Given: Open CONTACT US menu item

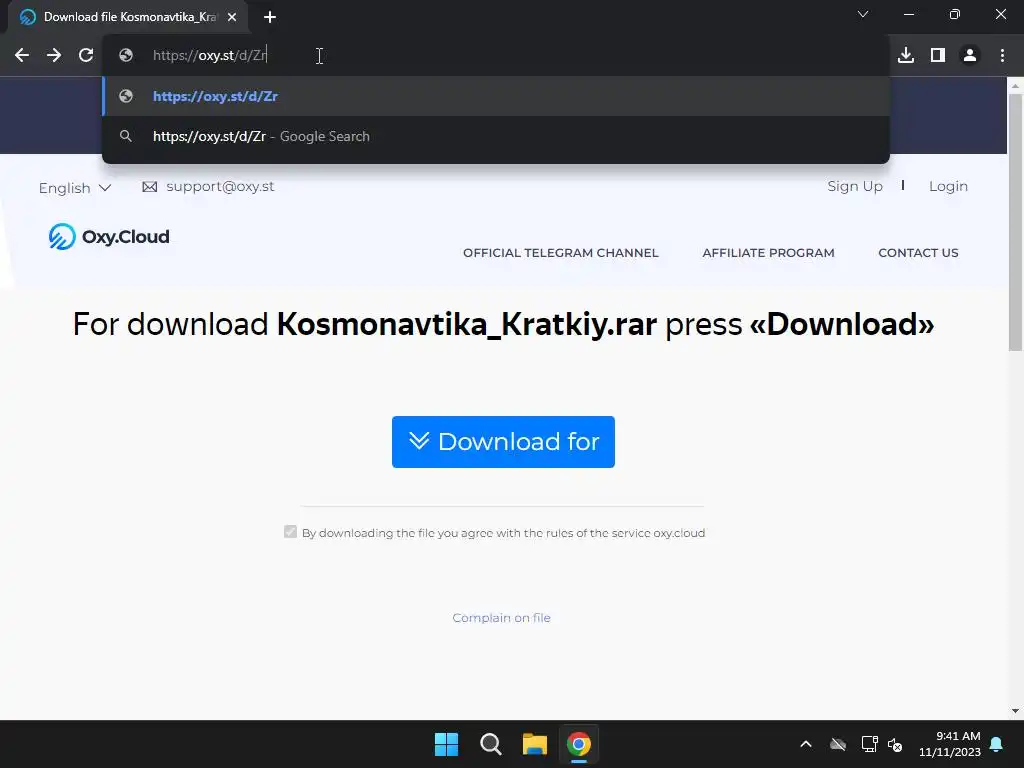Looking at the screenshot, I should [918, 253].
